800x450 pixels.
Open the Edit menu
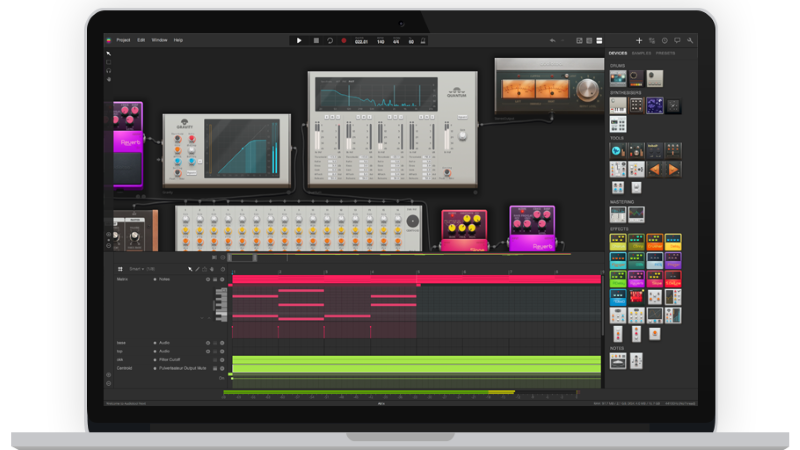coord(141,39)
